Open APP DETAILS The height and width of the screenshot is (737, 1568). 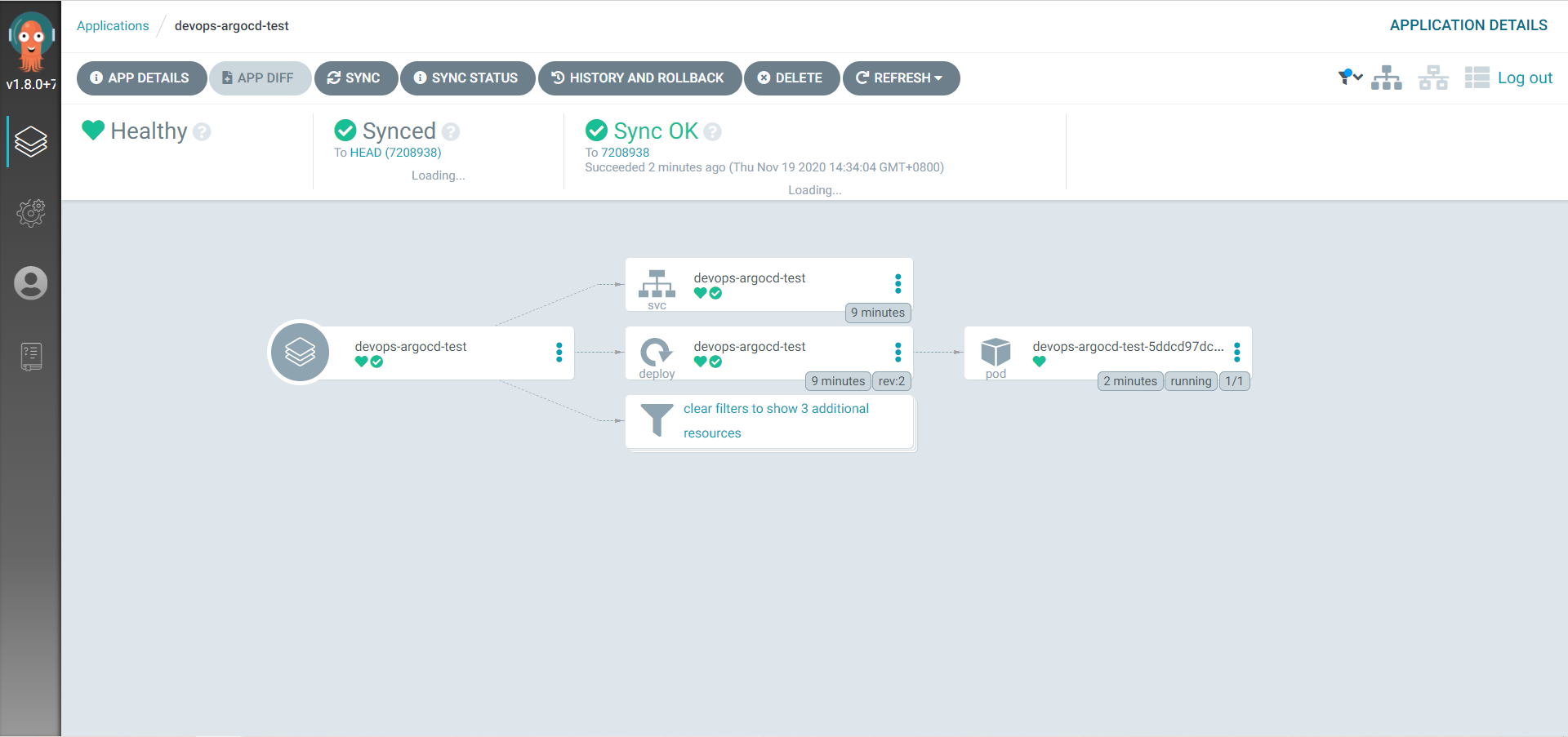(x=141, y=78)
